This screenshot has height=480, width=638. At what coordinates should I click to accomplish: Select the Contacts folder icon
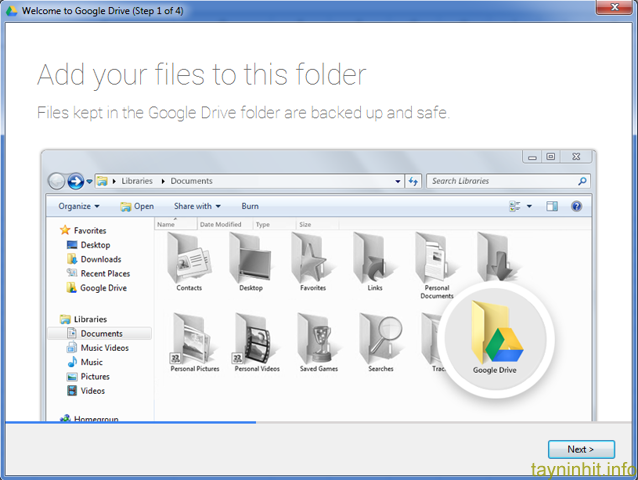click(188, 257)
